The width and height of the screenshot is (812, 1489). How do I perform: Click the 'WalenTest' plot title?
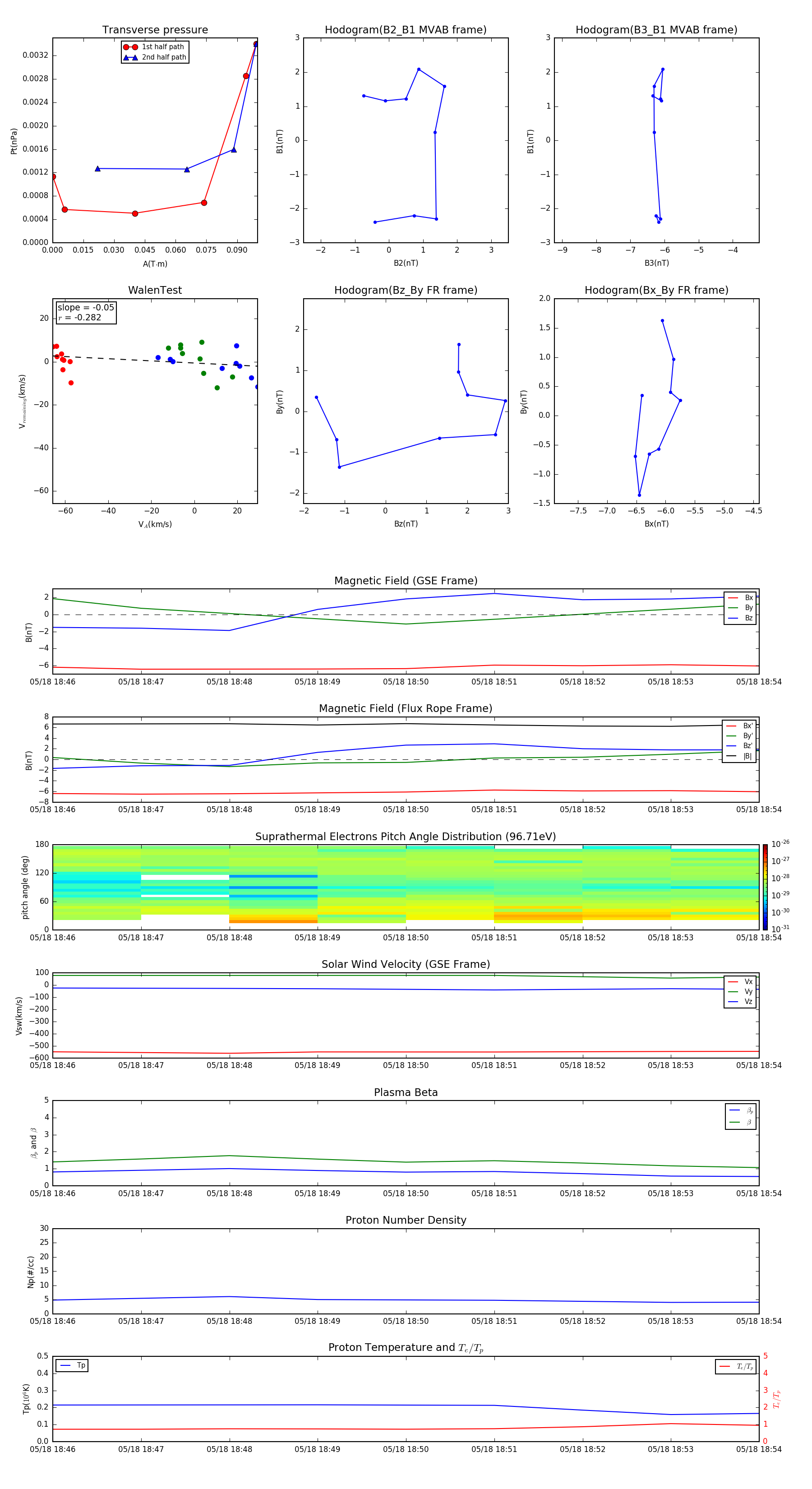155,290
